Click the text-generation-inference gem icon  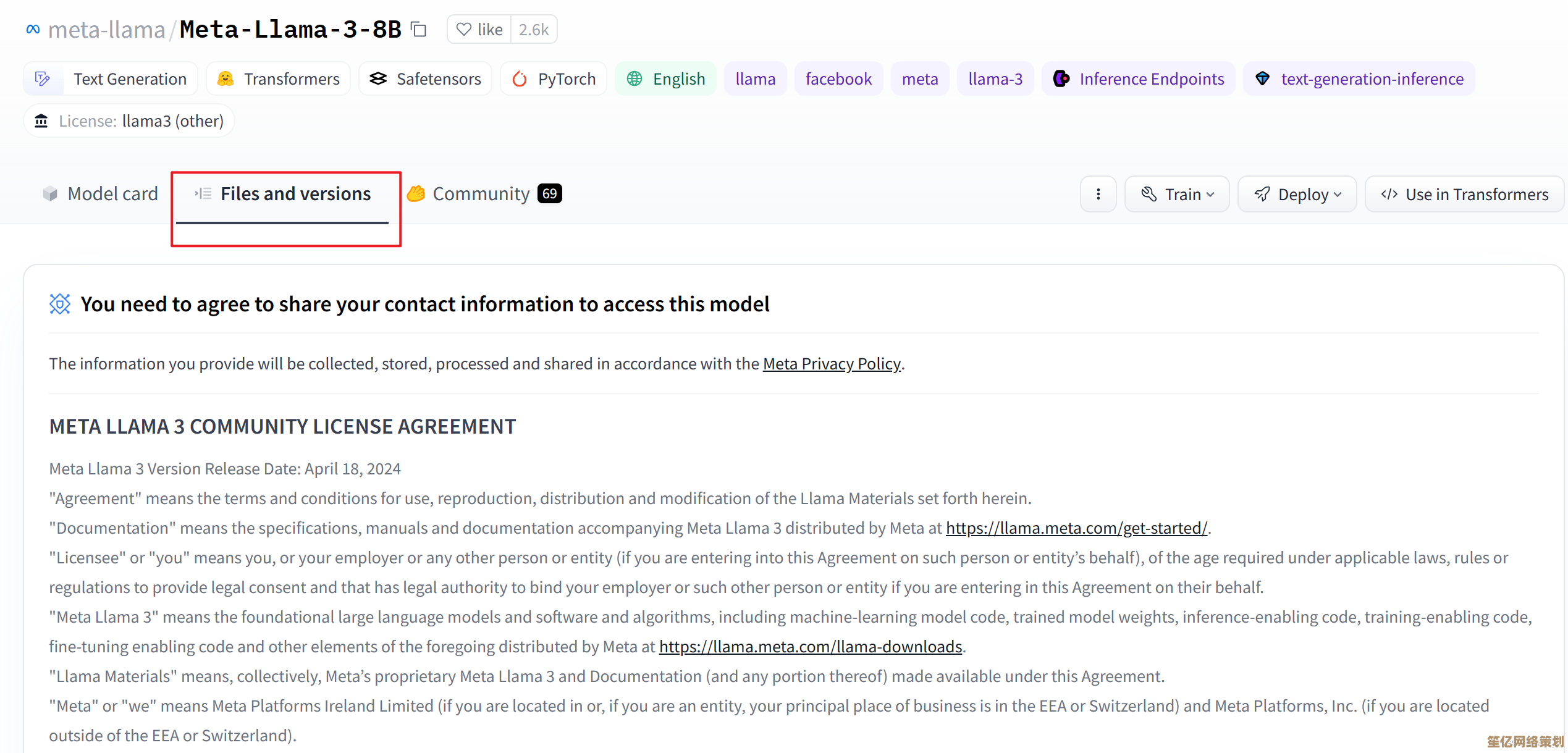coord(1262,78)
